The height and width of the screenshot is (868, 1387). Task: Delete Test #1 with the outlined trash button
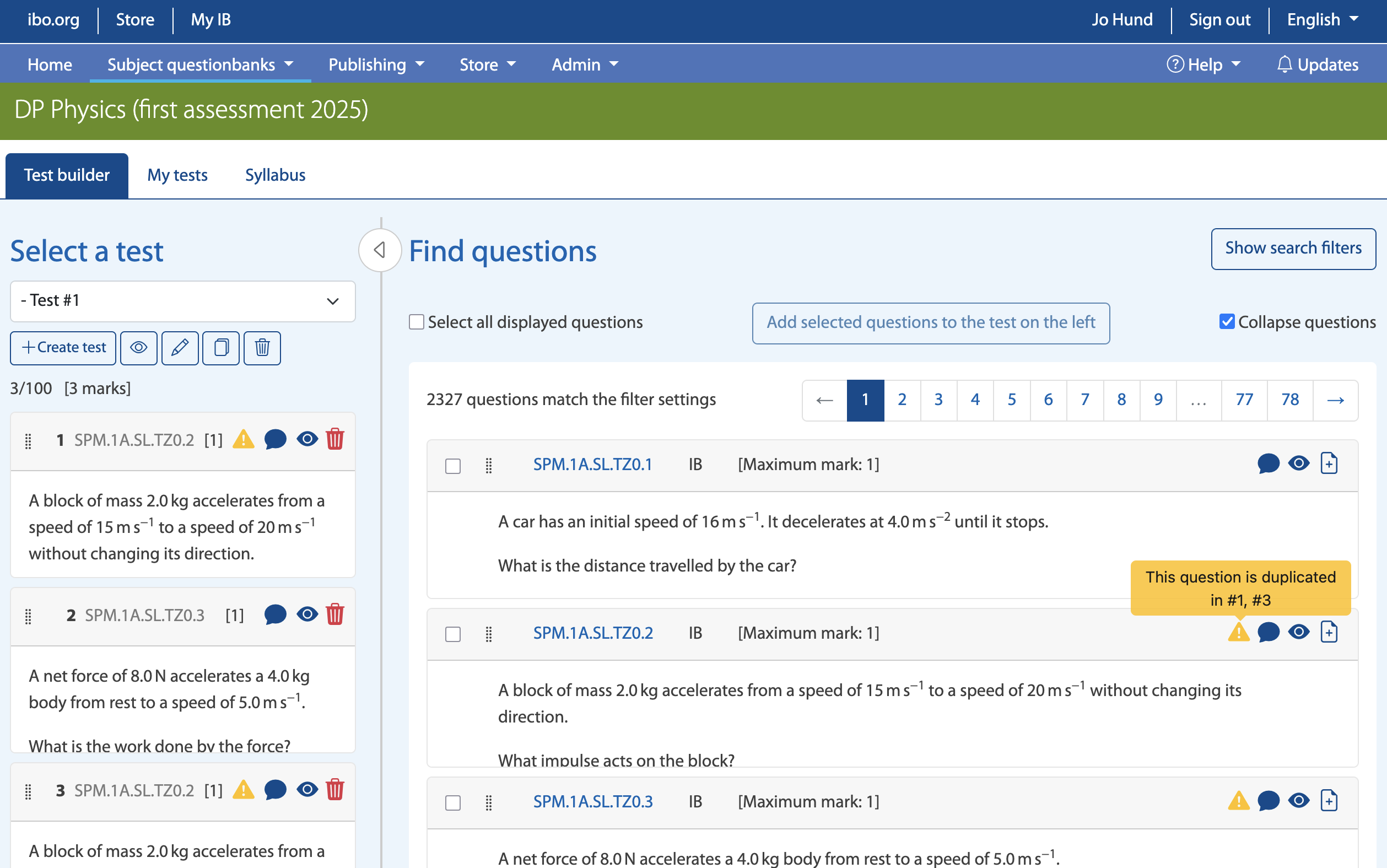pos(262,348)
